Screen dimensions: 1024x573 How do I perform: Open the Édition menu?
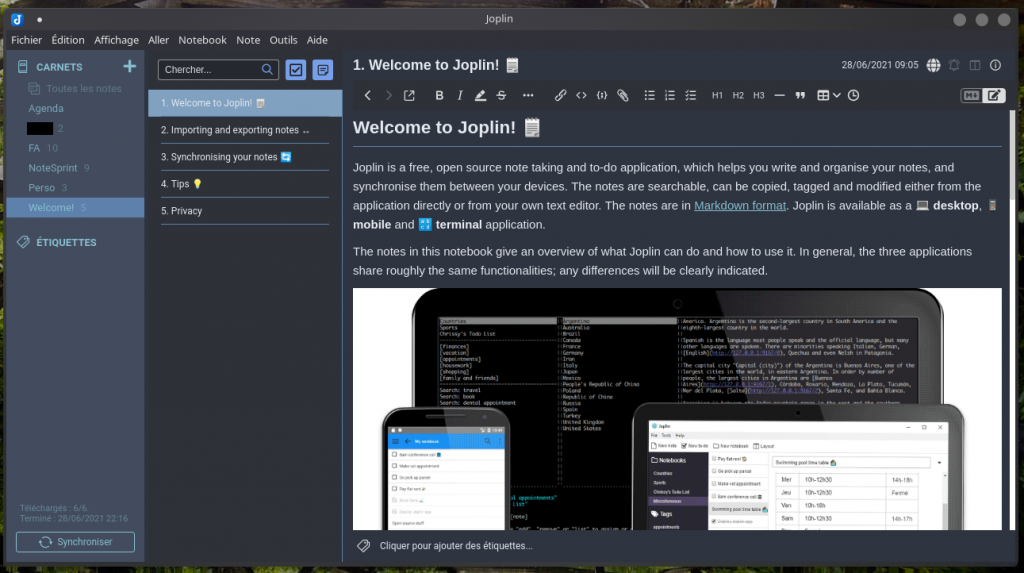[x=68, y=40]
